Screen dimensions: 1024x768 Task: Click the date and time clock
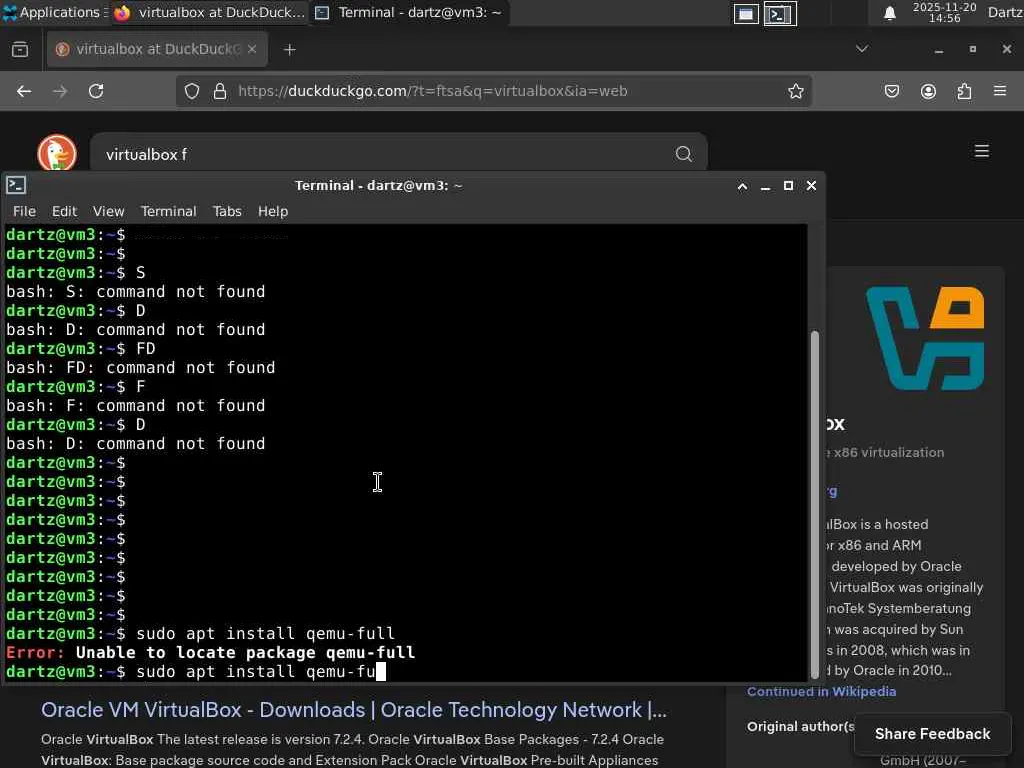coord(944,12)
